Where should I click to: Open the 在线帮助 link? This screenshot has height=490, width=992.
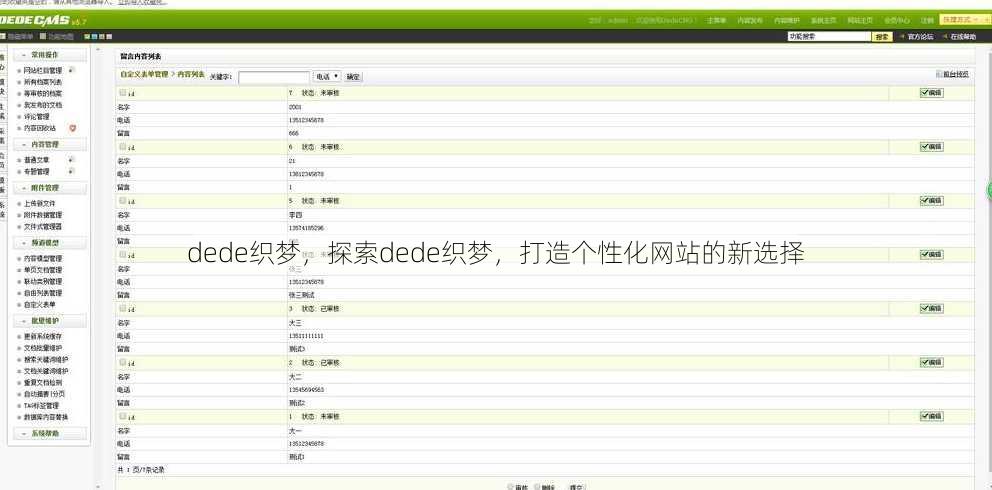(x=964, y=37)
